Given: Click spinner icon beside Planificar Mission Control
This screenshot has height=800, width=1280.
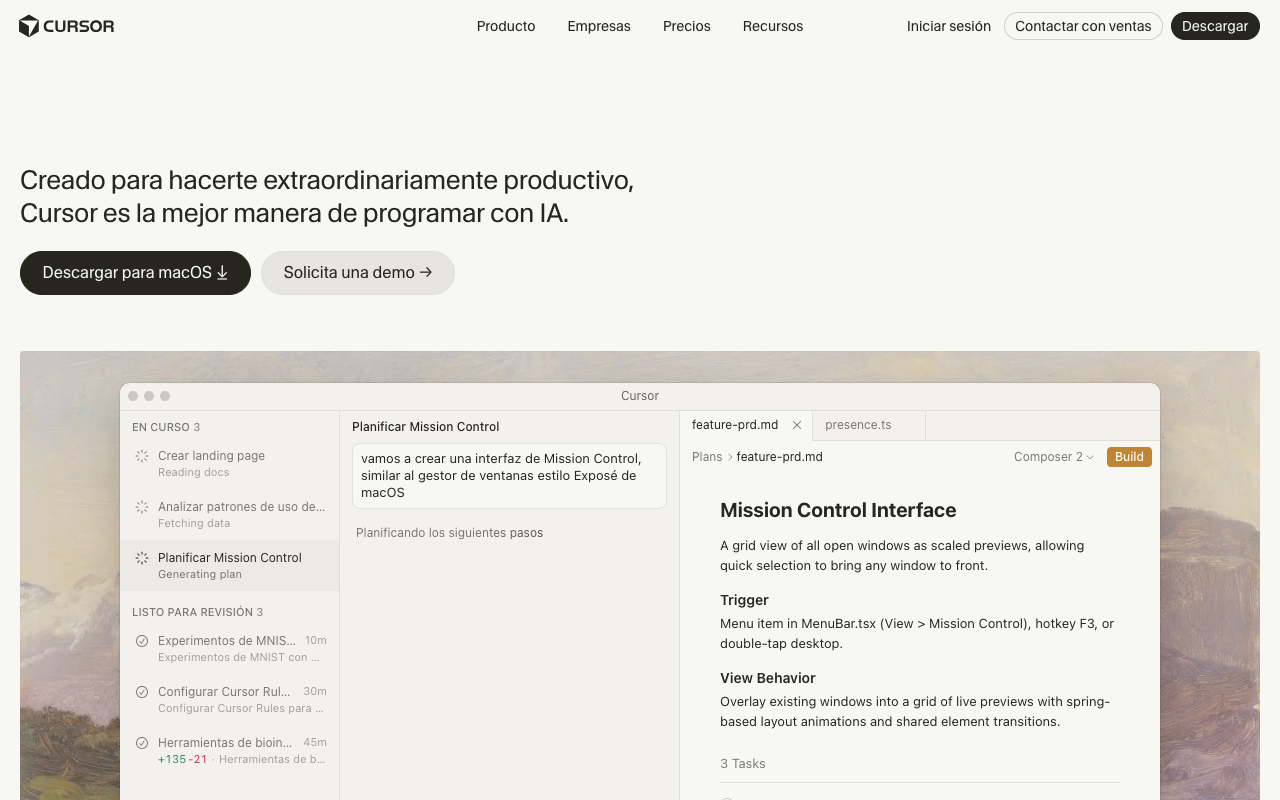Looking at the screenshot, I should pos(142,558).
